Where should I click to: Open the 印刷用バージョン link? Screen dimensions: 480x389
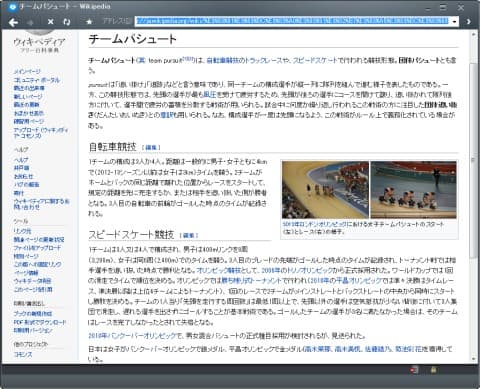point(33,330)
